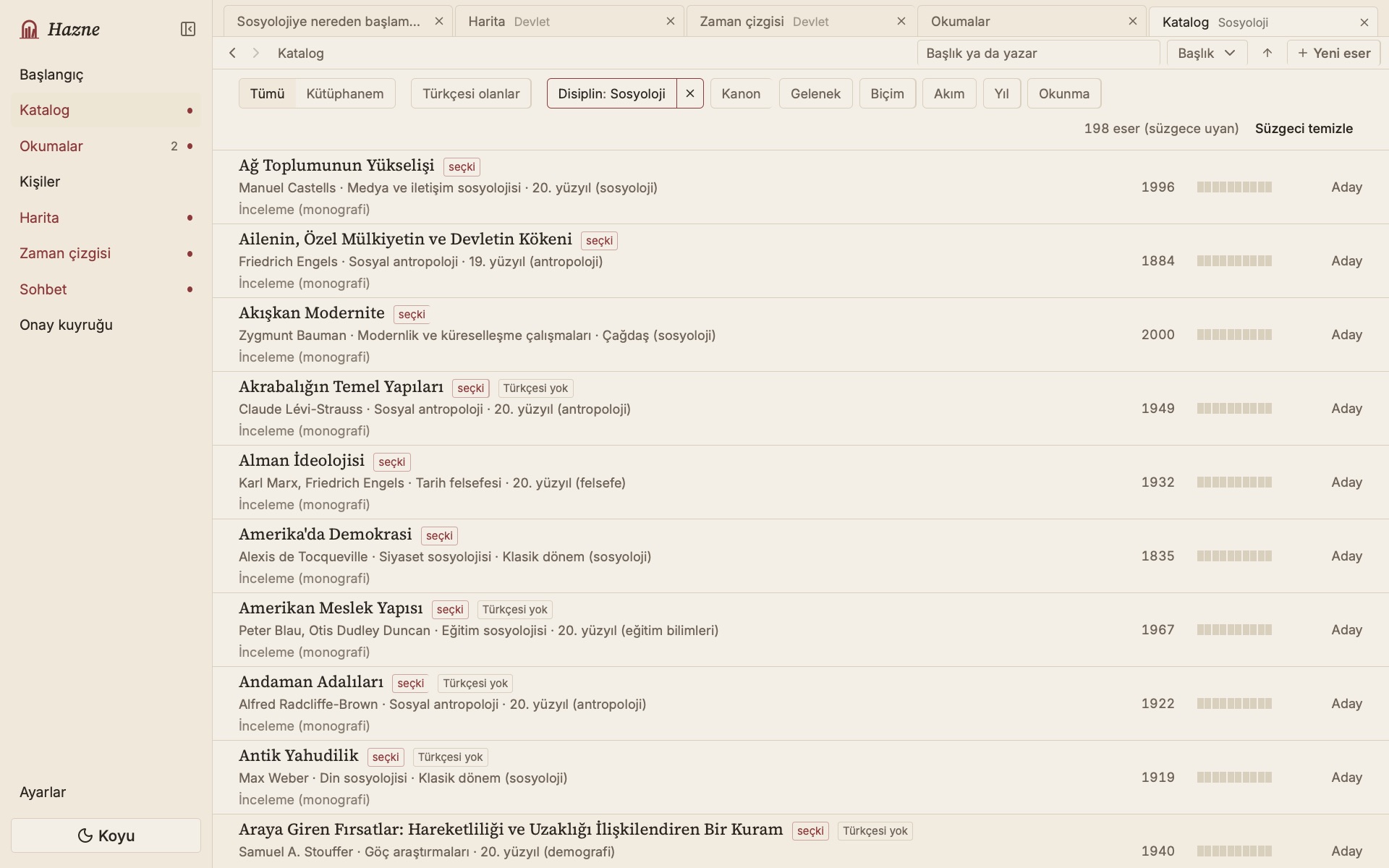Open the Okunma filter dropdown

click(x=1064, y=93)
